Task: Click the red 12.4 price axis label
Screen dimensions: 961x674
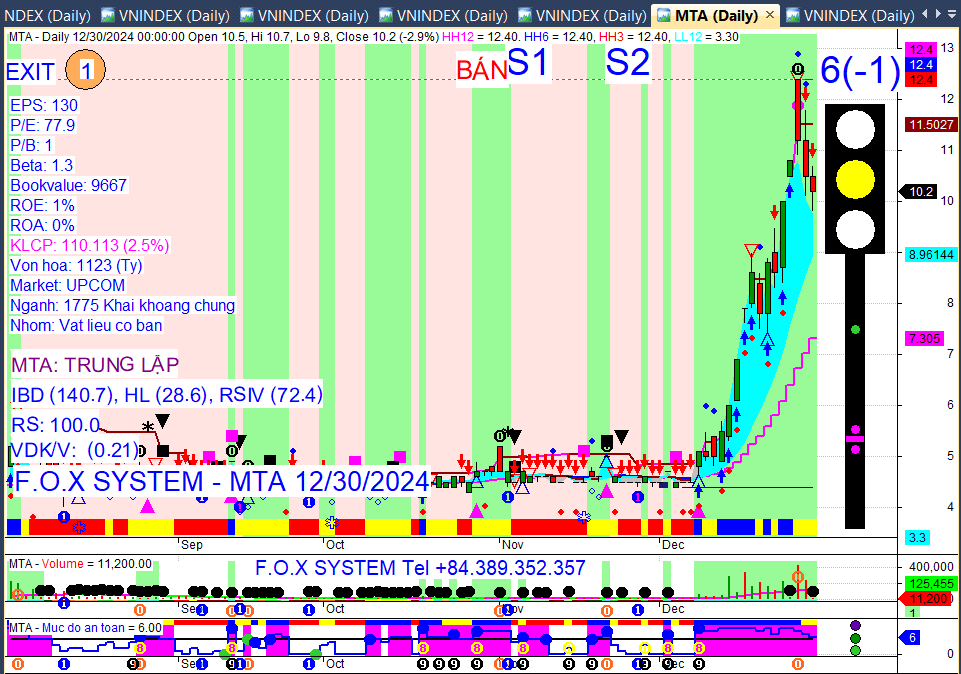Action: tap(921, 79)
